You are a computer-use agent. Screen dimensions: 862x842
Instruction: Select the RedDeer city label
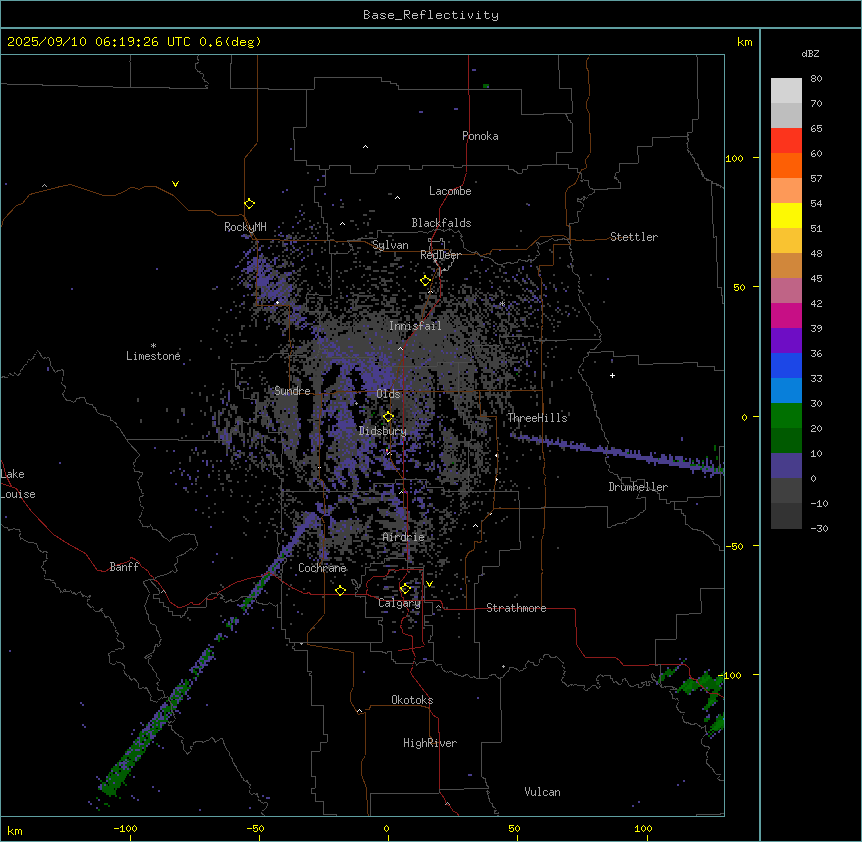440,255
